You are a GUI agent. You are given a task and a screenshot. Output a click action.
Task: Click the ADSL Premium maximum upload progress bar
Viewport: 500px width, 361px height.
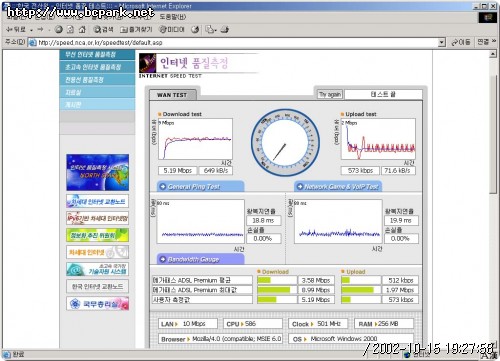pyautogui.click(x=361, y=290)
